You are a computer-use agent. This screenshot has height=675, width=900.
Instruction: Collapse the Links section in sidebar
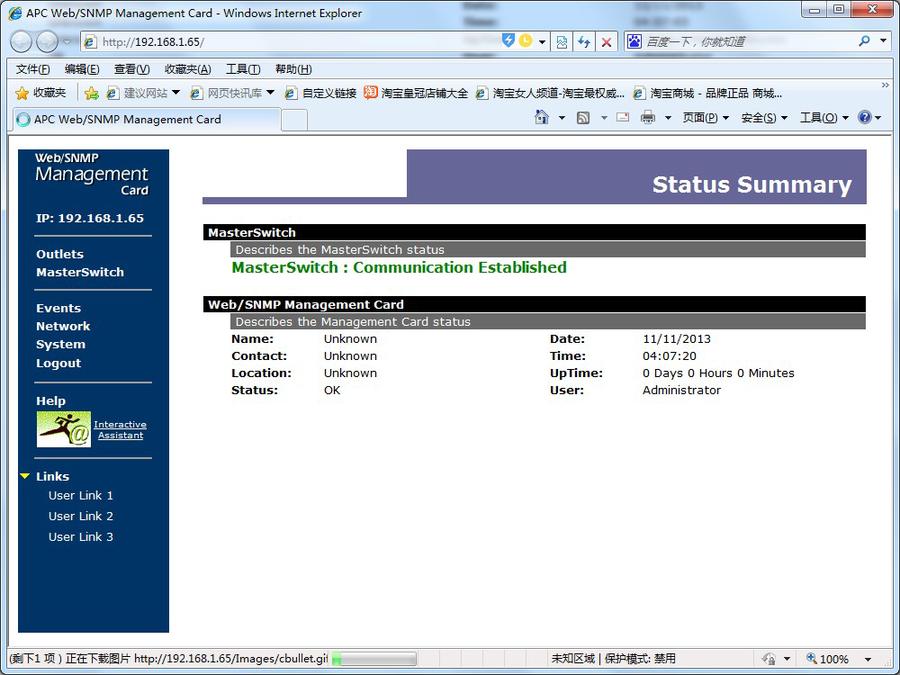coord(25,477)
